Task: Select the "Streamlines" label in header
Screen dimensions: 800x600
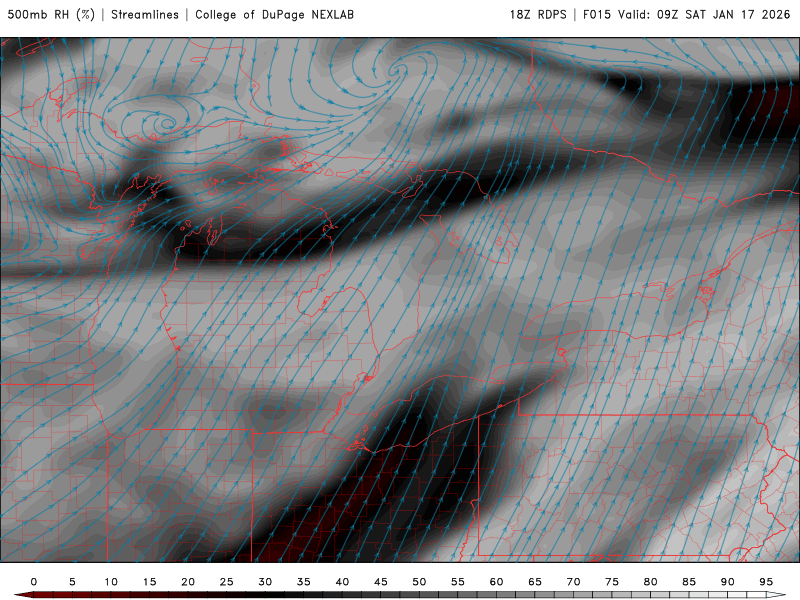Action: click(145, 15)
